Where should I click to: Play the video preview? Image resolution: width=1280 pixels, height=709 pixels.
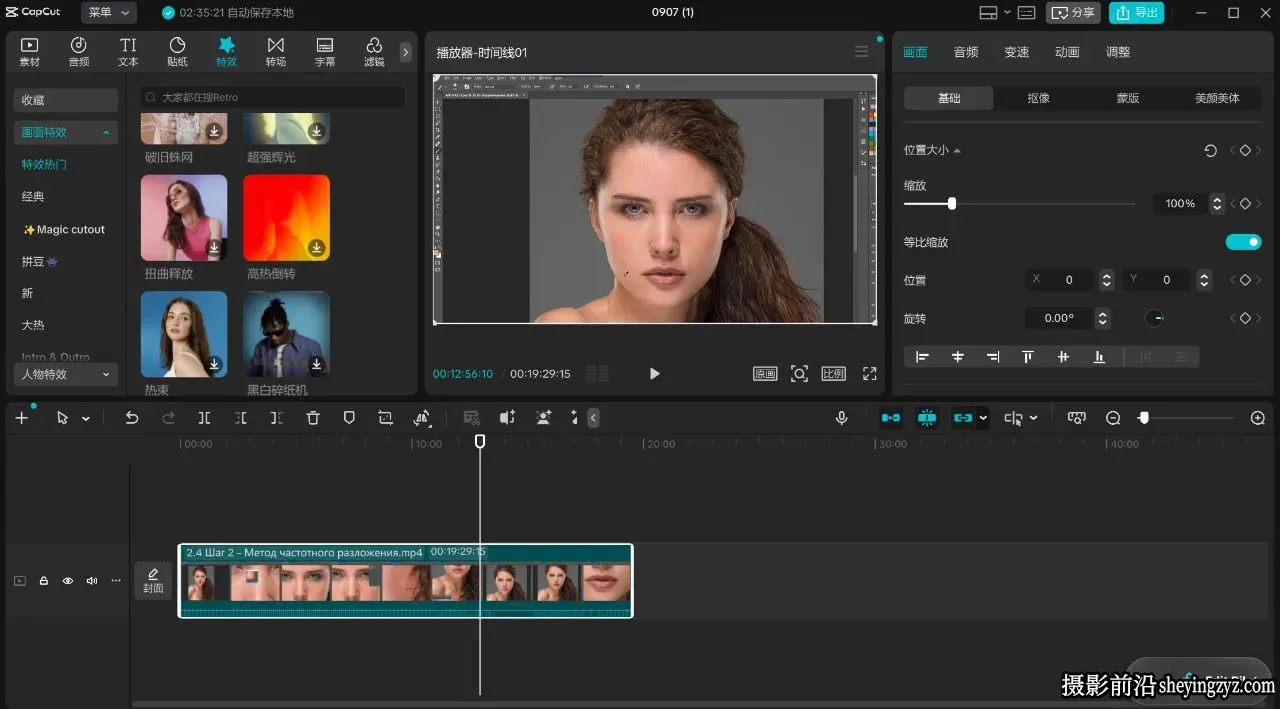tap(654, 373)
